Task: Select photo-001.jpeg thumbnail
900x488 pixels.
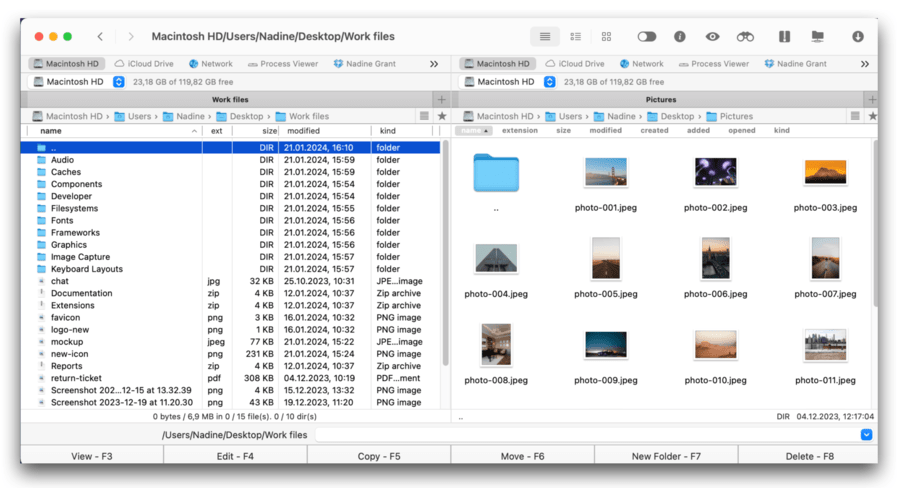Action: 606,172
